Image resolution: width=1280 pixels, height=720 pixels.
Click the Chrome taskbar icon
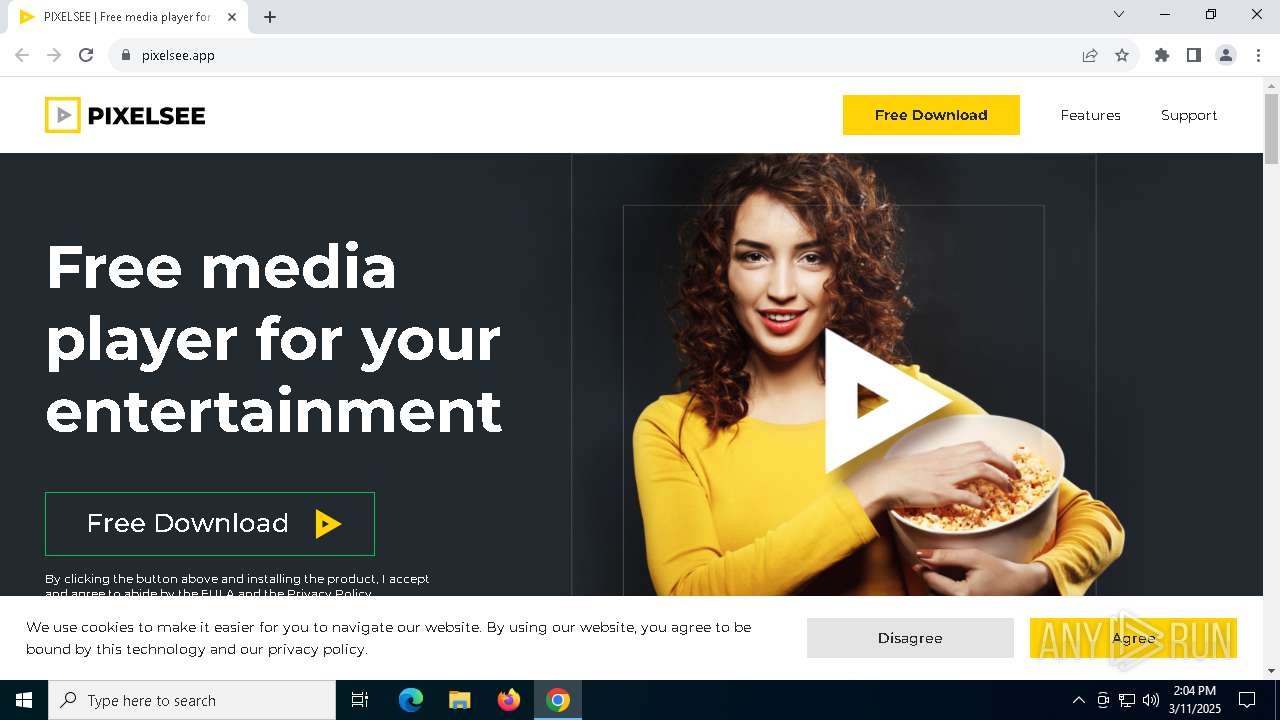point(558,700)
